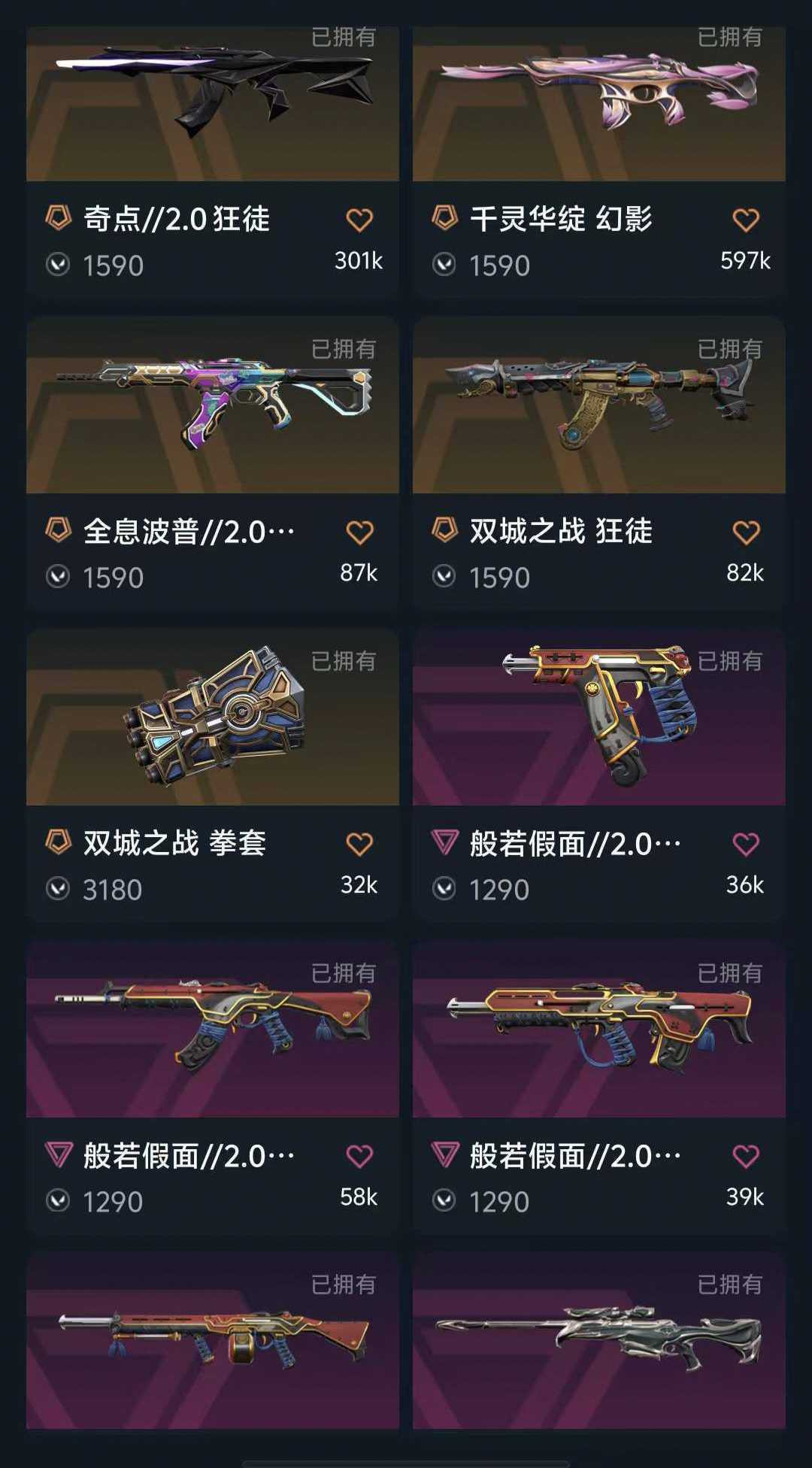Tap pink heart beside 39k likes
Image resolution: width=812 pixels, height=1468 pixels.
click(x=746, y=1157)
